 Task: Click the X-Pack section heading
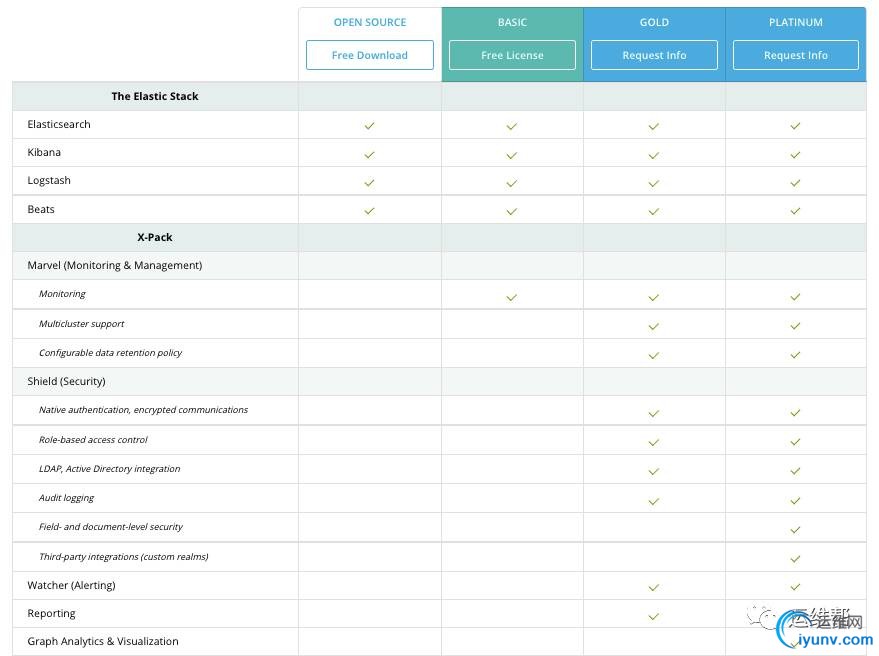coord(155,237)
